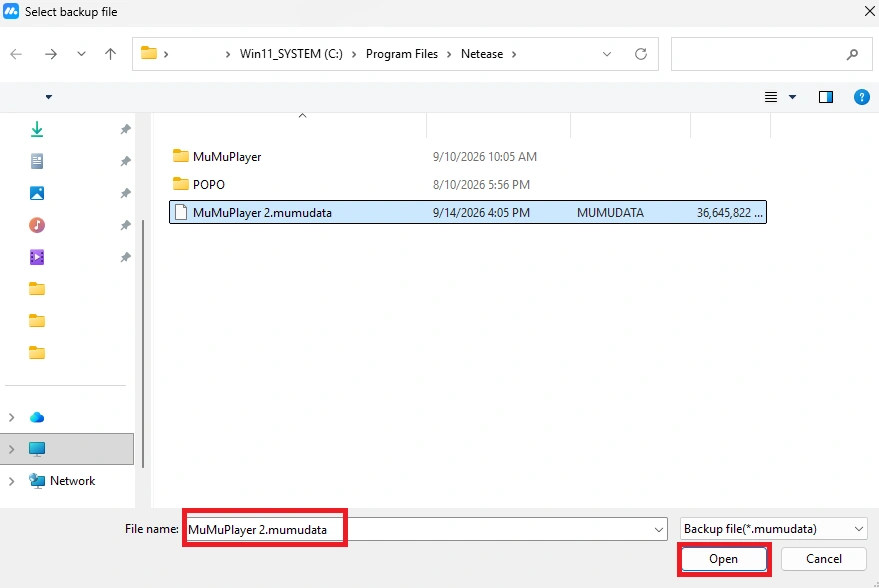The height and width of the screenshot is (588, 879).
Task: Select MuMuPlayer 2.mumudata file
Action: coord(468,212)
